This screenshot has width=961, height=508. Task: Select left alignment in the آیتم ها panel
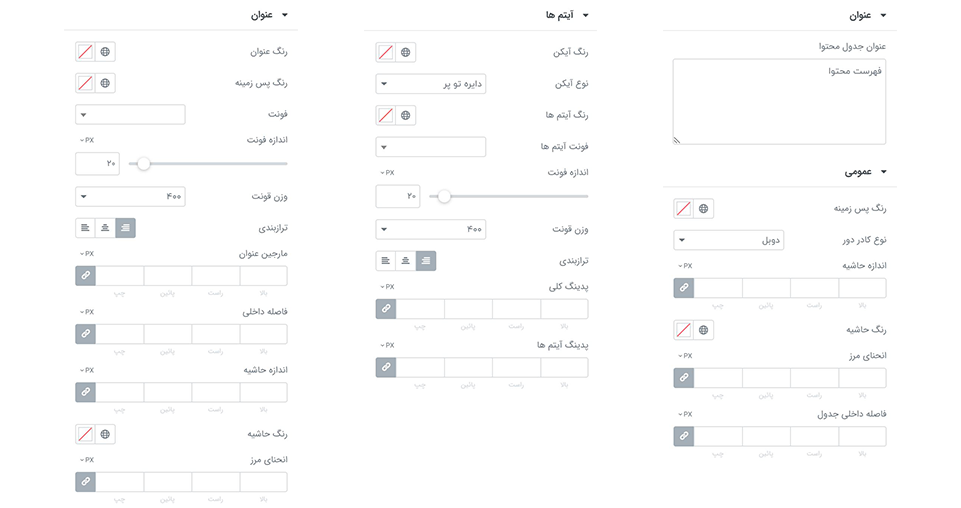click(386, 261)
